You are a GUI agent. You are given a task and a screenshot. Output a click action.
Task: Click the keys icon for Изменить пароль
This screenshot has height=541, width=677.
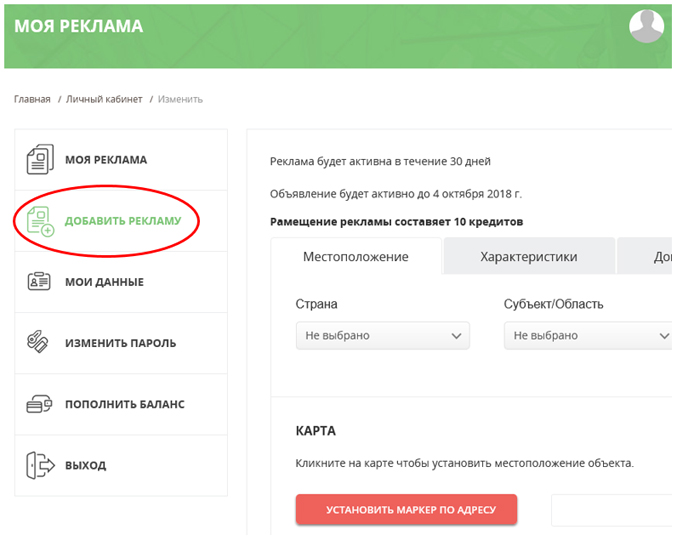click(39, 343)
